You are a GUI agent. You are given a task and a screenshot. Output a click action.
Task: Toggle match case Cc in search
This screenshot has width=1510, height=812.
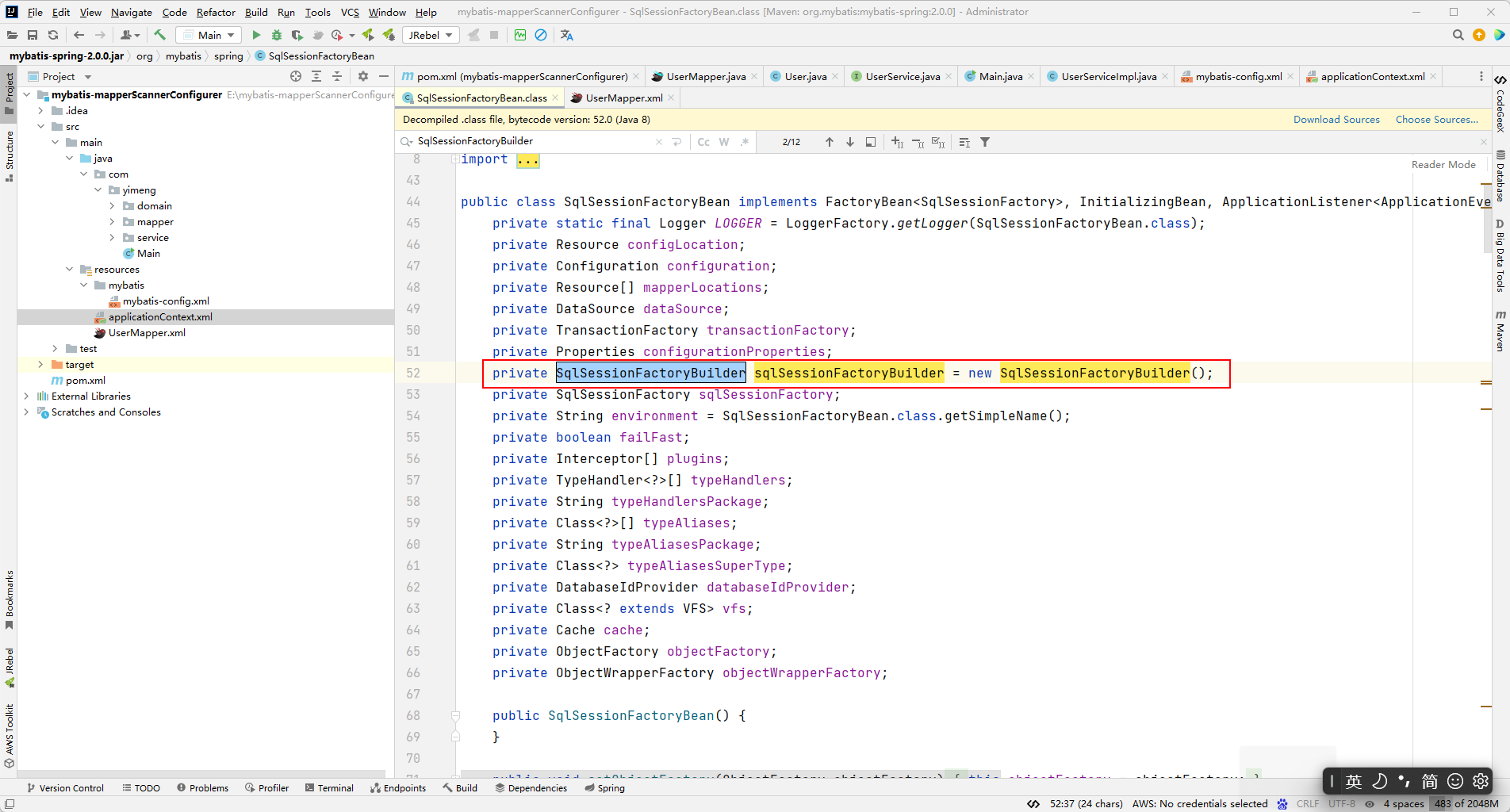tap(703, 142)
